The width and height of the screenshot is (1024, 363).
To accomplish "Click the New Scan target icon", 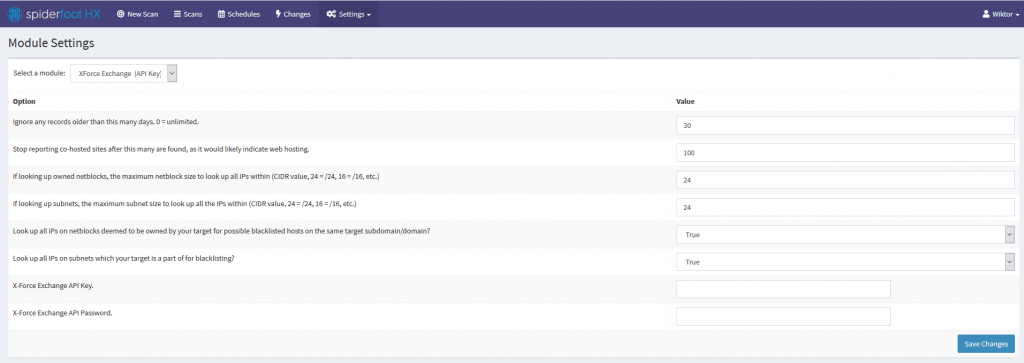I will 120,14.
